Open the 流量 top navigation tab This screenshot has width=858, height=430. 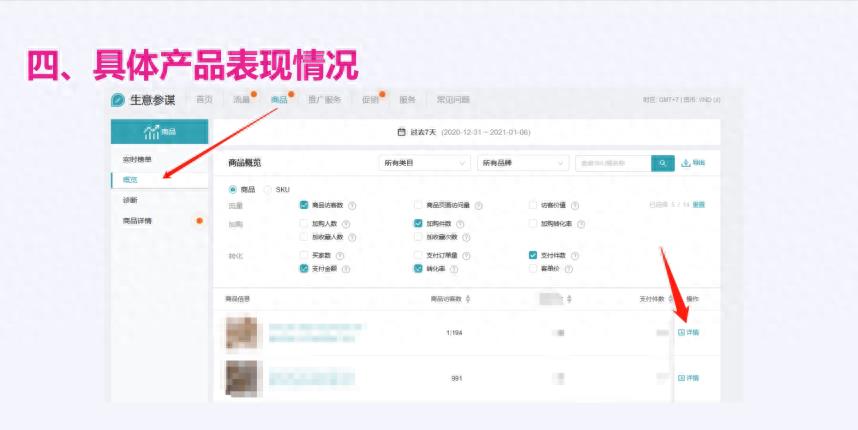(241, 100)
